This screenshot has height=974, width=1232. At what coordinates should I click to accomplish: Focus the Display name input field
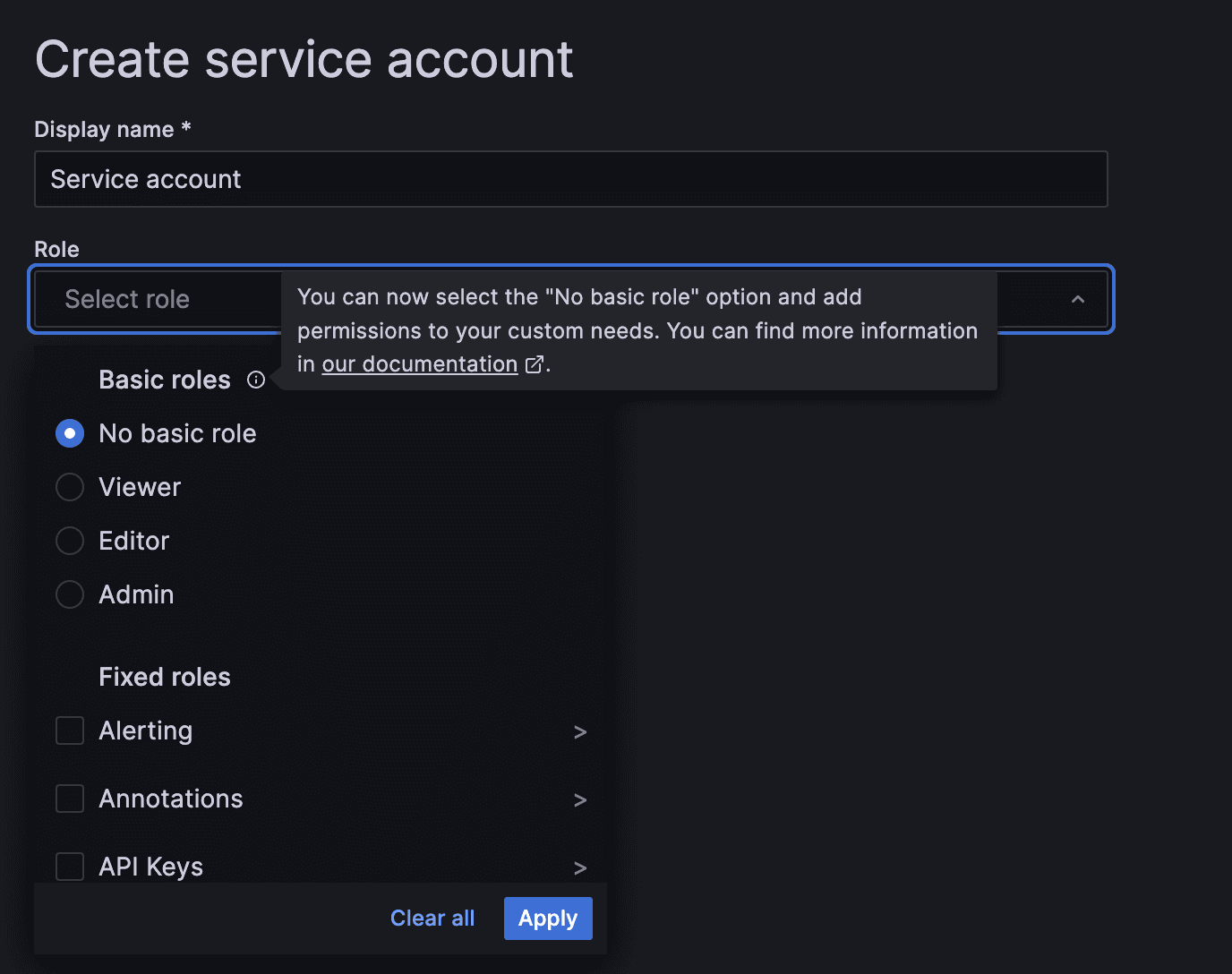pos(571,179)
